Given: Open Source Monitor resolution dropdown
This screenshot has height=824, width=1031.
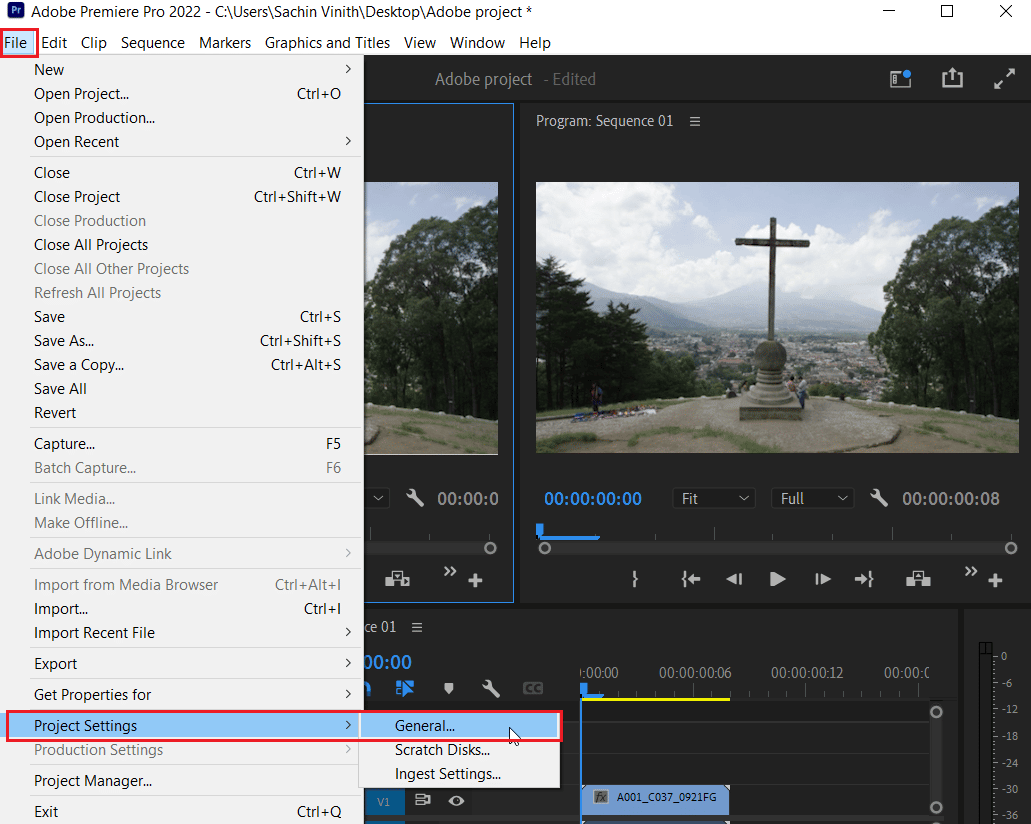Looking at the screenshot, I should point(378,498).
